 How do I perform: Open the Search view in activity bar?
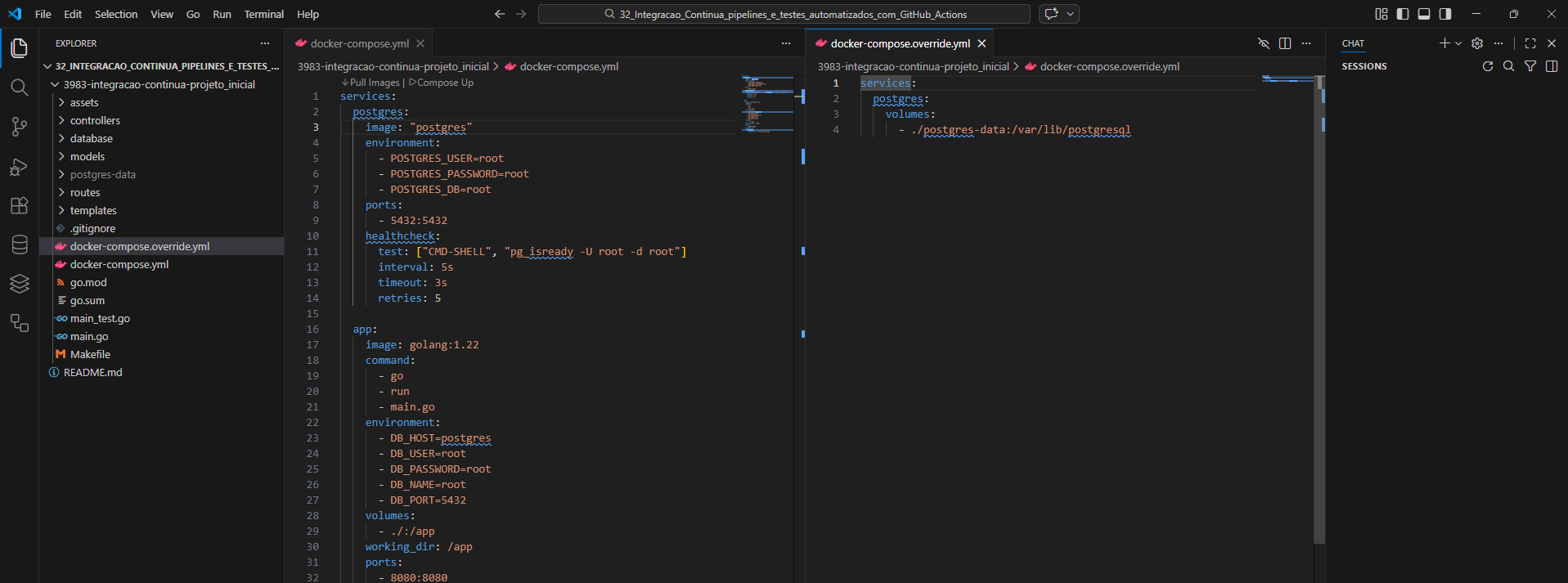pyautogui.click(x=20, y=87)
